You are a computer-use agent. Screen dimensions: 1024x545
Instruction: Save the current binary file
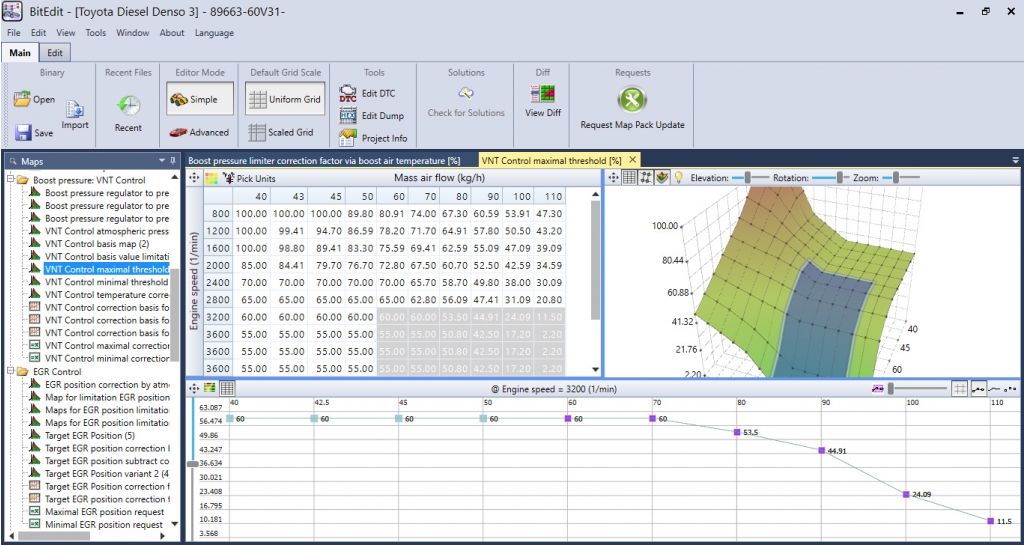(x=34, y=132)
